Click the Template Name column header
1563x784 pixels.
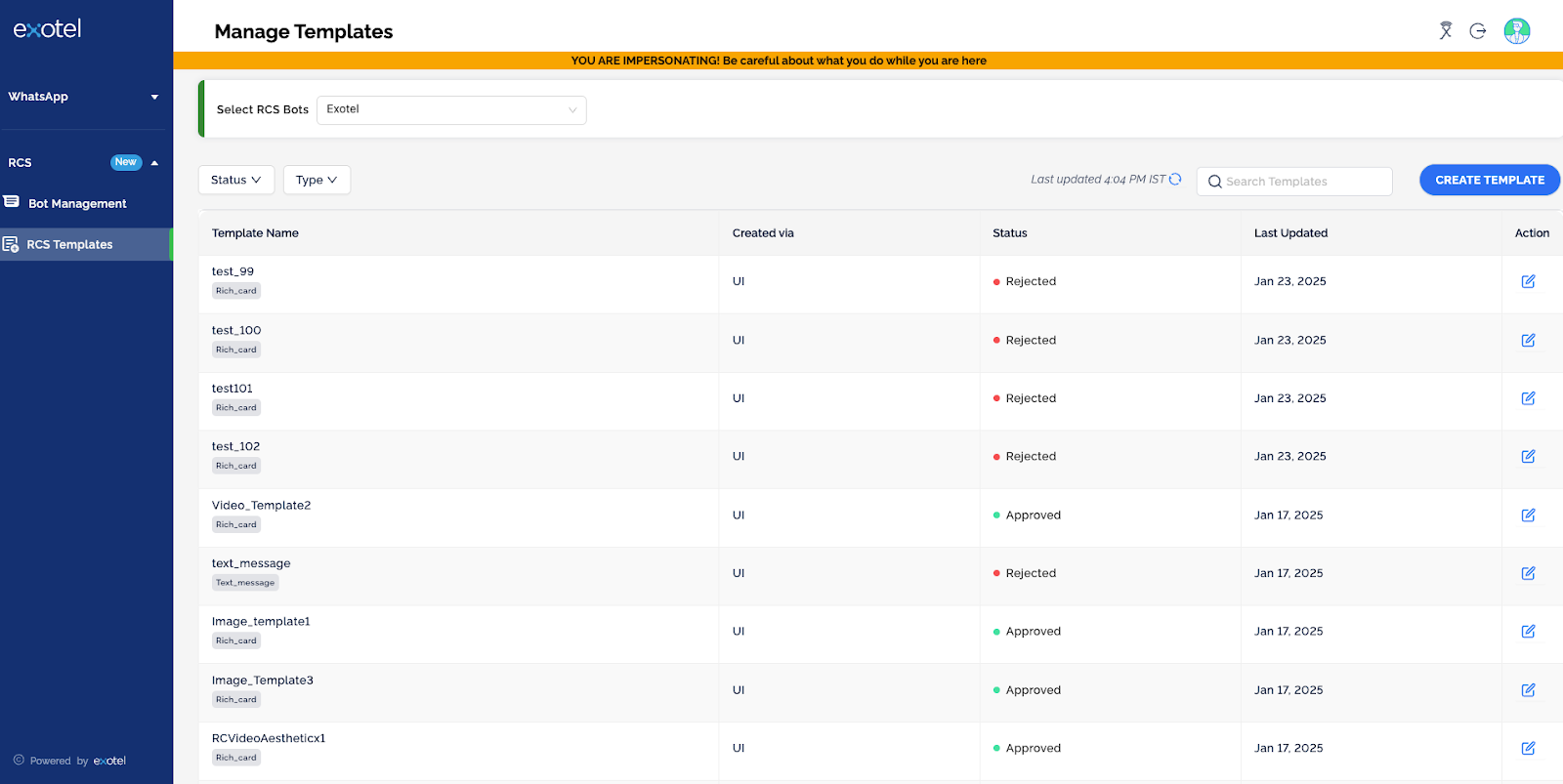pos(255,233)
